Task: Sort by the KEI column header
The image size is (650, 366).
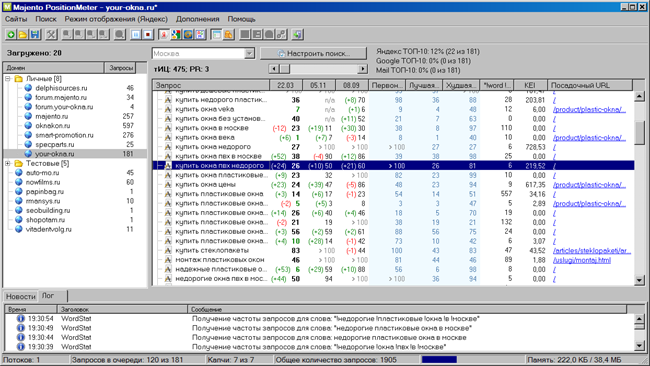Action: click(530, 85)
